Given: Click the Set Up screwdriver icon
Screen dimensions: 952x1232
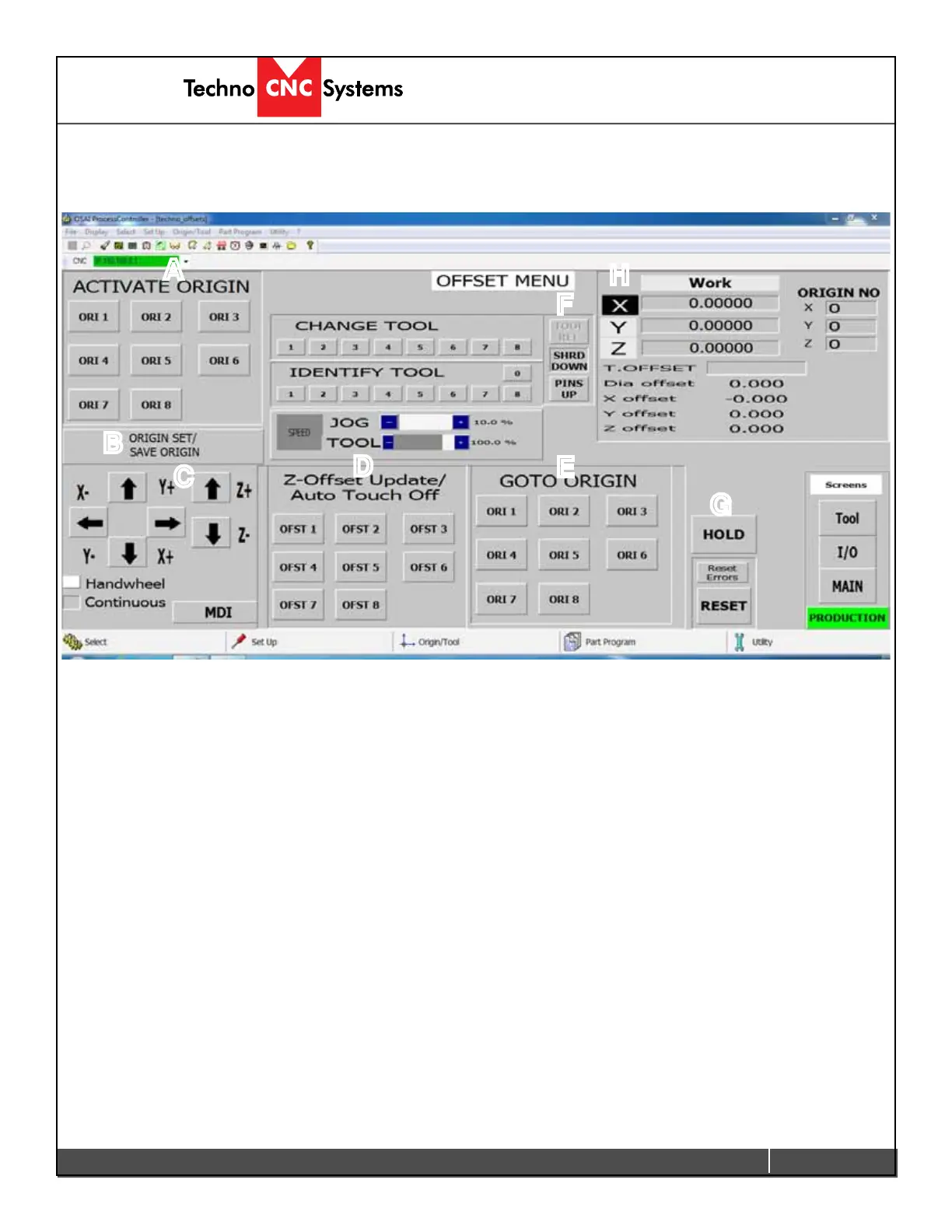Looking at the screenshot, I should point(240,642).
